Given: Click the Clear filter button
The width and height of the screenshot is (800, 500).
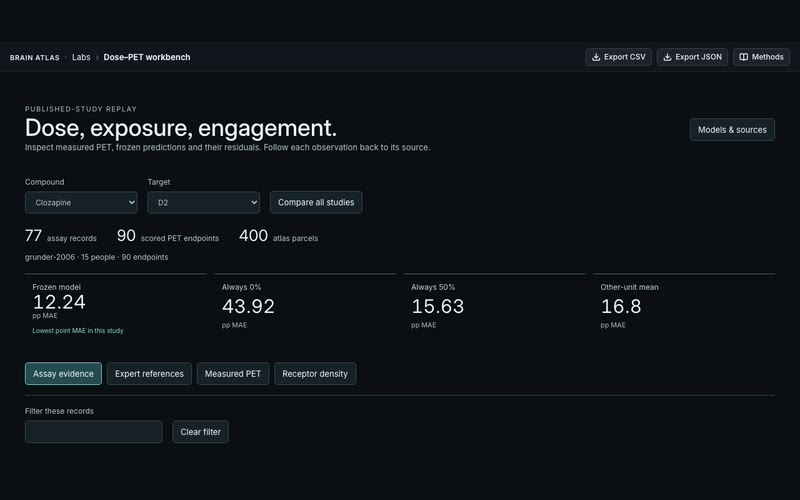Looking at the screenshot, I should pyautogui.click(x=201, y=432).
